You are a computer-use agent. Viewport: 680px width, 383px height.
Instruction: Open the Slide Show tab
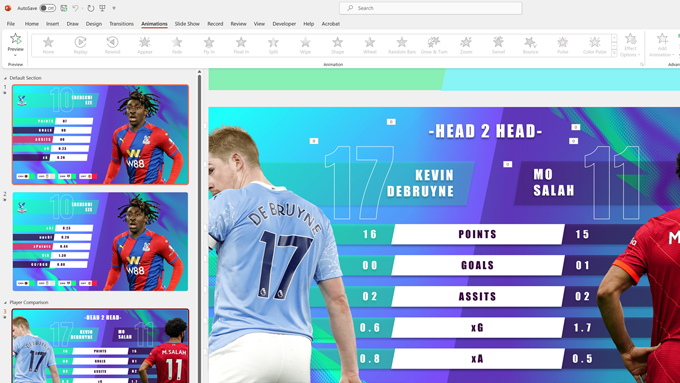pyautogui.click(x=187, y=24)
